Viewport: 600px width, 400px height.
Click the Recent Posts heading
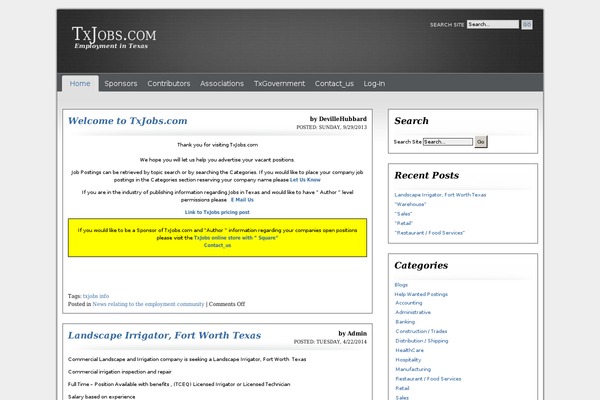click(427, 175)
